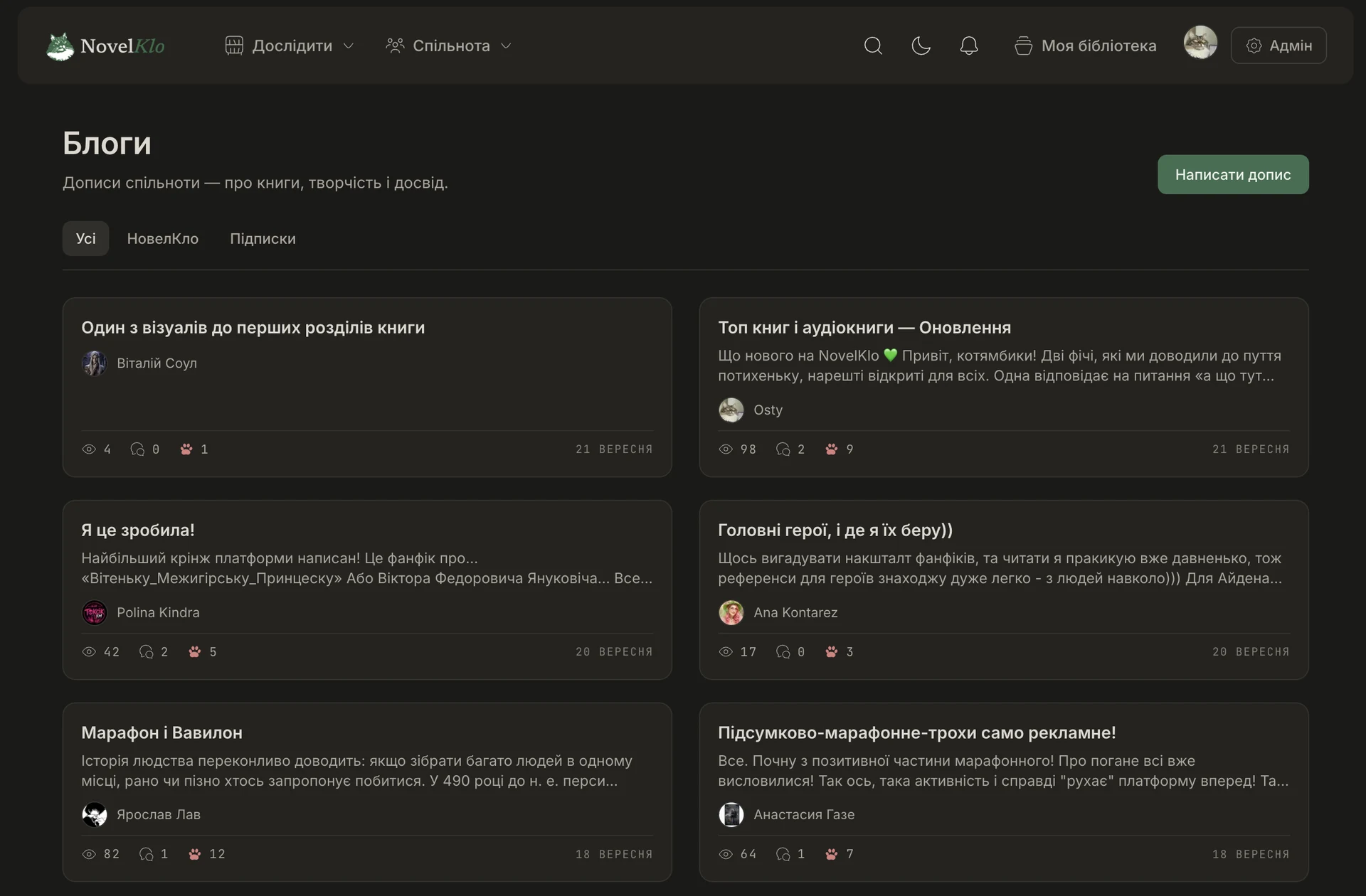The height and width of the screenshot is (896, 1366).
Task: Open Моя бібліотека link
Action: pos(1085,46)
